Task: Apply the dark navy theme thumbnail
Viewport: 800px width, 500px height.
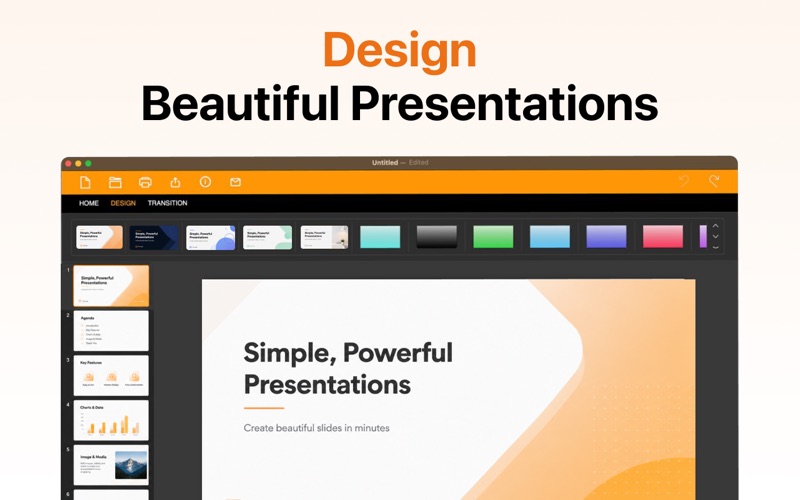Action: (x=154, y=237)
